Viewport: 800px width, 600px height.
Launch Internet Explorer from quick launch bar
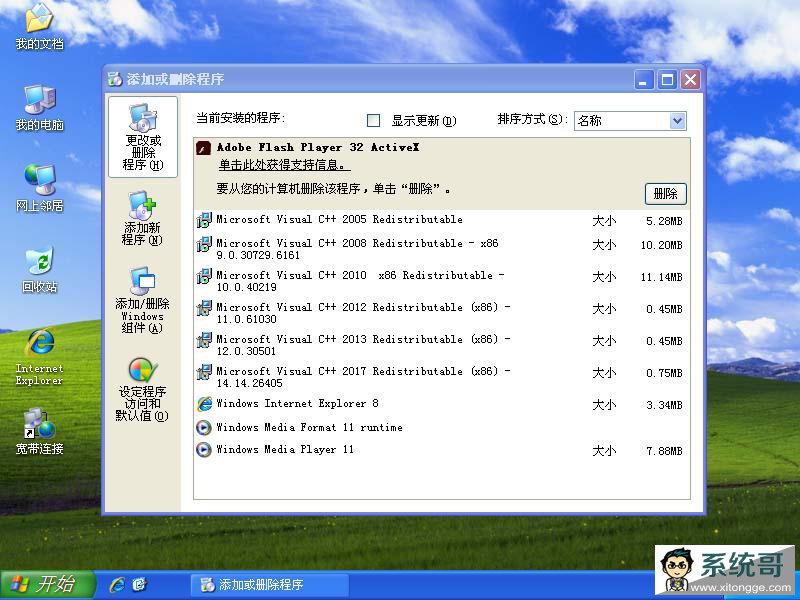(x=117, y=584)
